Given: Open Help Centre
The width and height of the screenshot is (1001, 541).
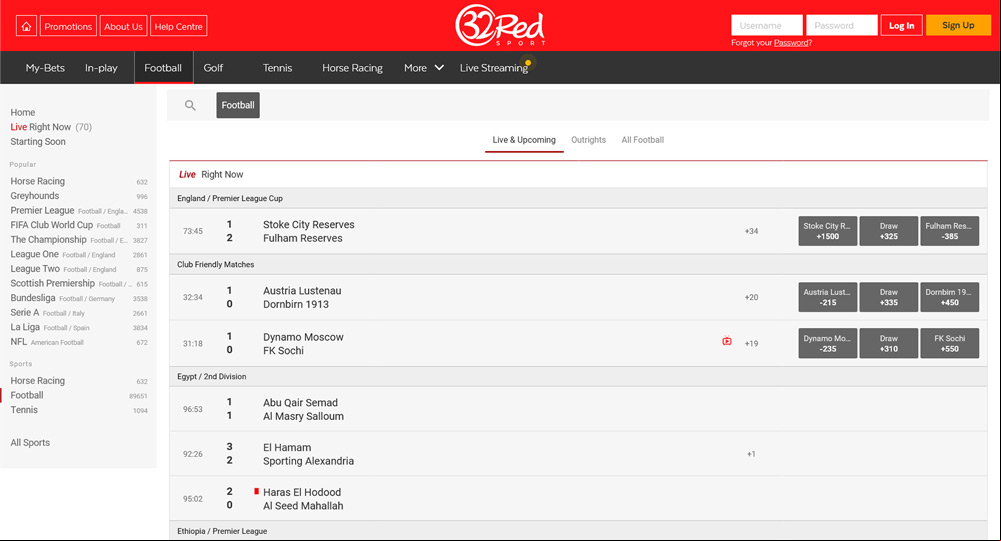Looking at the screenshot, I should (178, 26).
